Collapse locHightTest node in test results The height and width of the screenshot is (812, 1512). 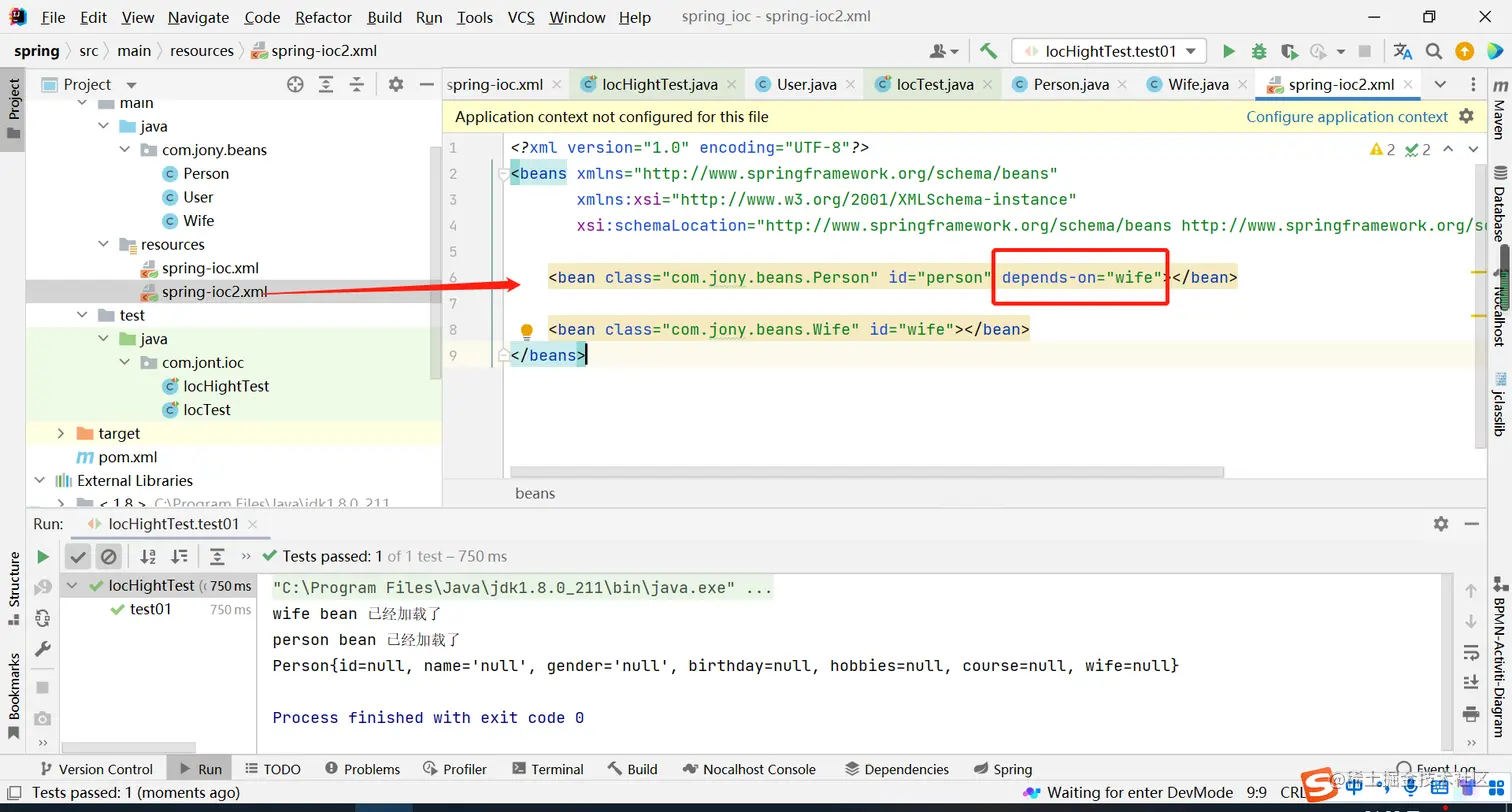pos(74,586)
